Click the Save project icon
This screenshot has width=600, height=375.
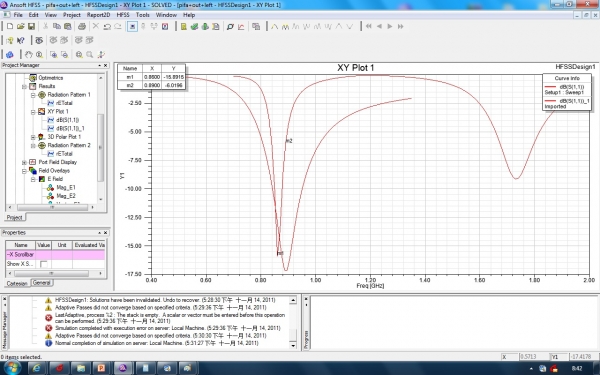(31, 26)
